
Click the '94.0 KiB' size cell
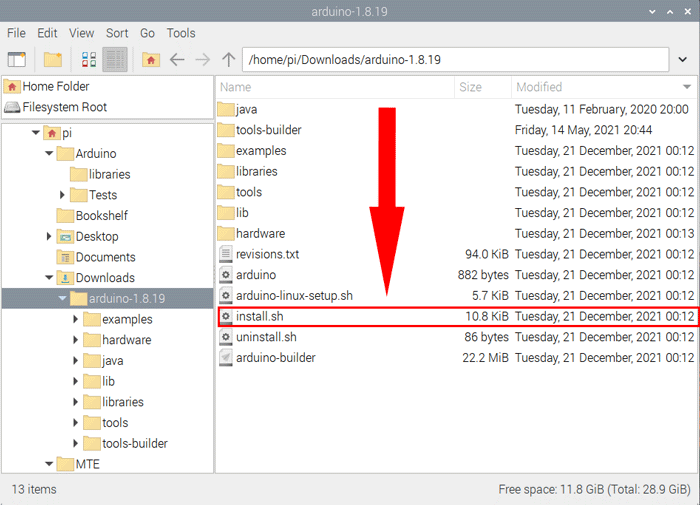[487, 254]
